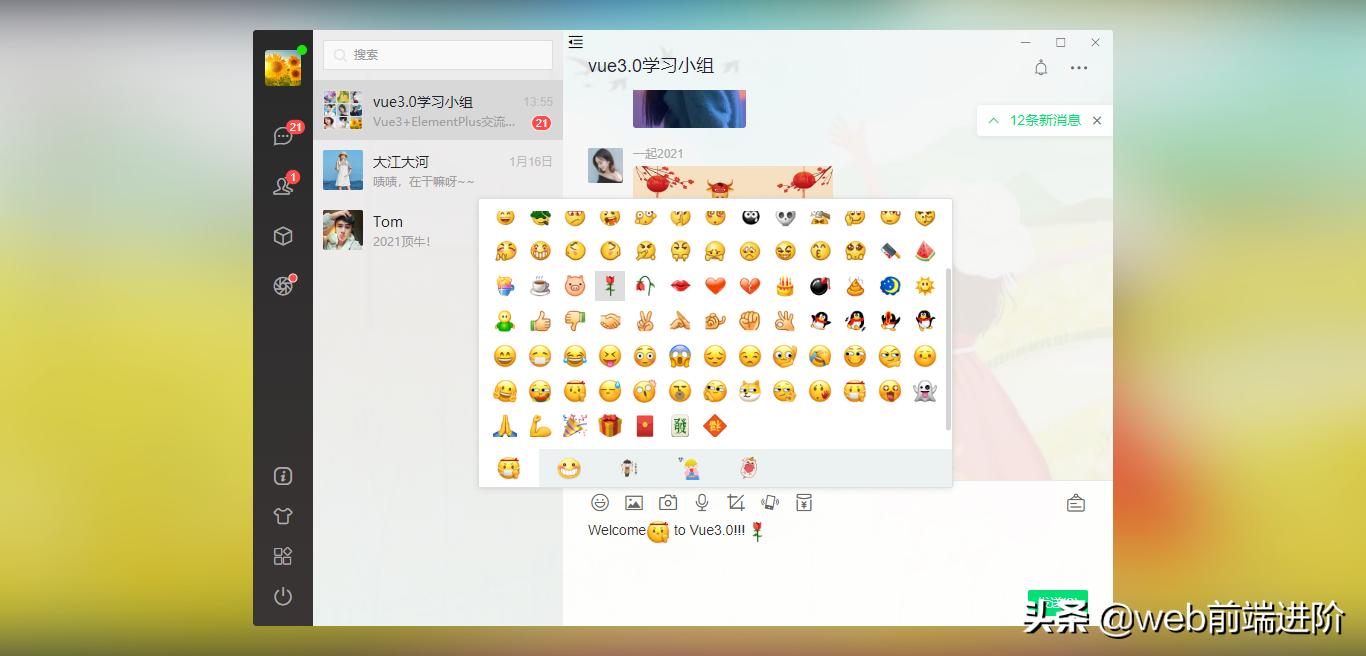The width and height of the screenshot is (1366, 656).
Task: Open the red packet transfer icon
Action: click(803, 502)
